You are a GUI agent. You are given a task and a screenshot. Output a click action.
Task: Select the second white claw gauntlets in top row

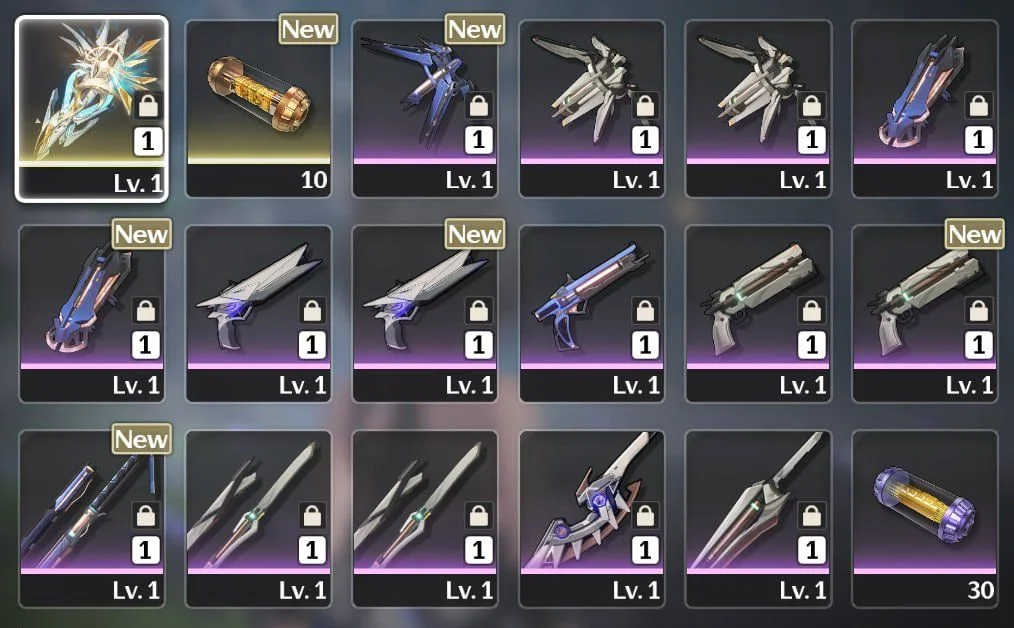point(758,109)
